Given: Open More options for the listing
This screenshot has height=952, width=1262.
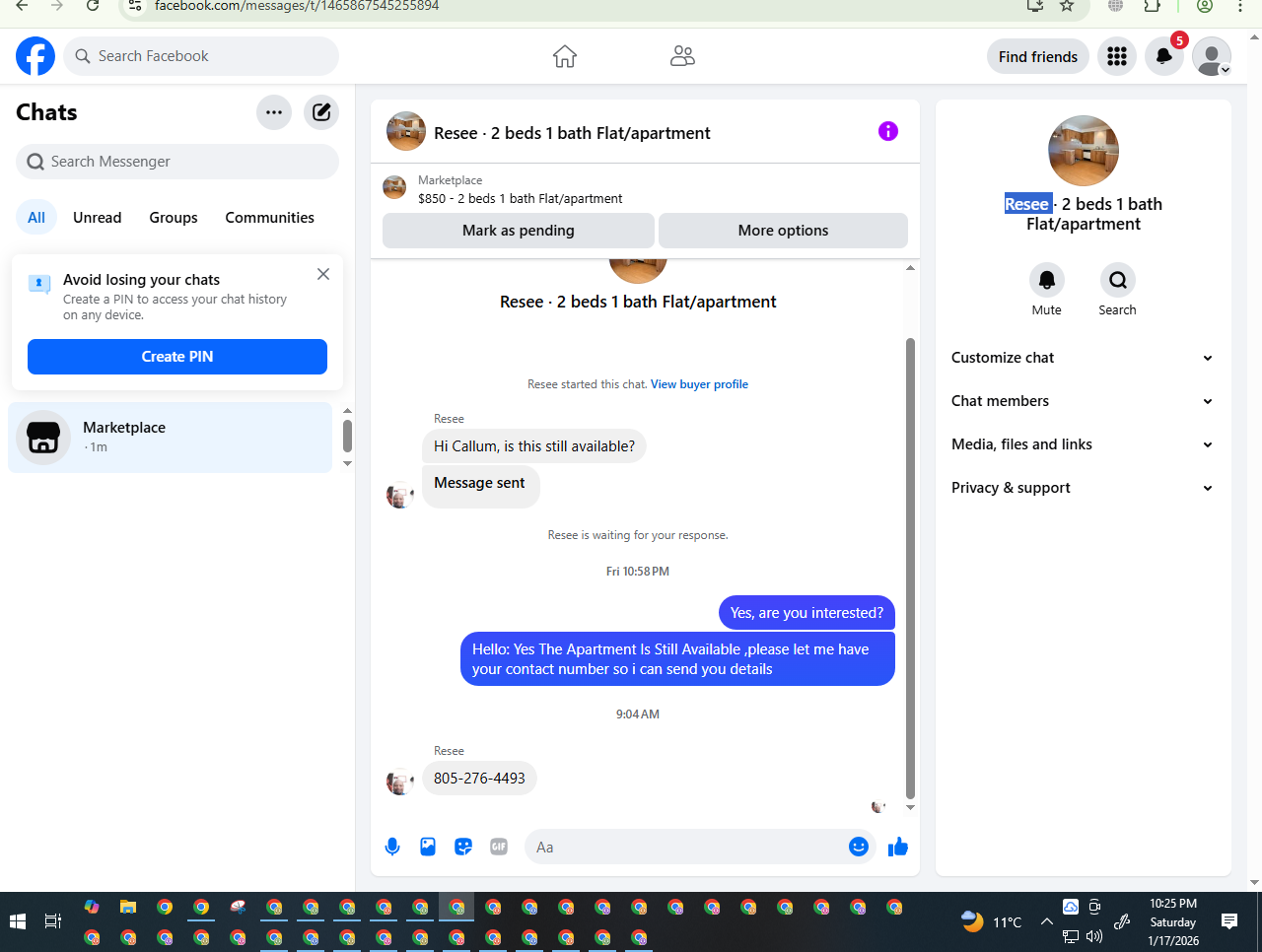Looking at the screenshot, I should point(783,231).
